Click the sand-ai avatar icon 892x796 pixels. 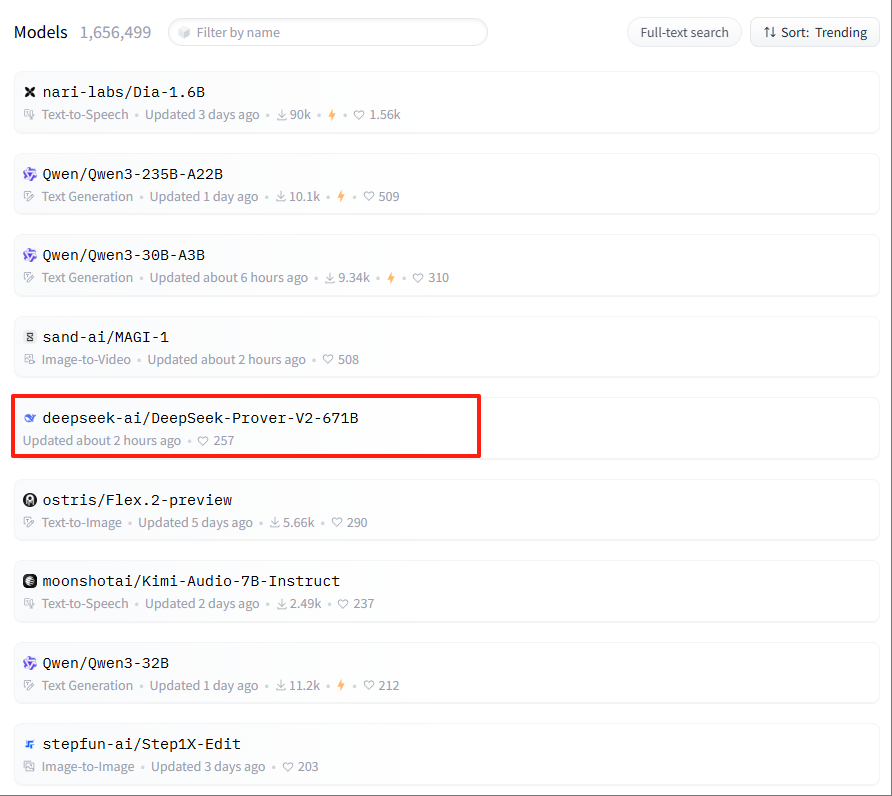pos(30,337)
